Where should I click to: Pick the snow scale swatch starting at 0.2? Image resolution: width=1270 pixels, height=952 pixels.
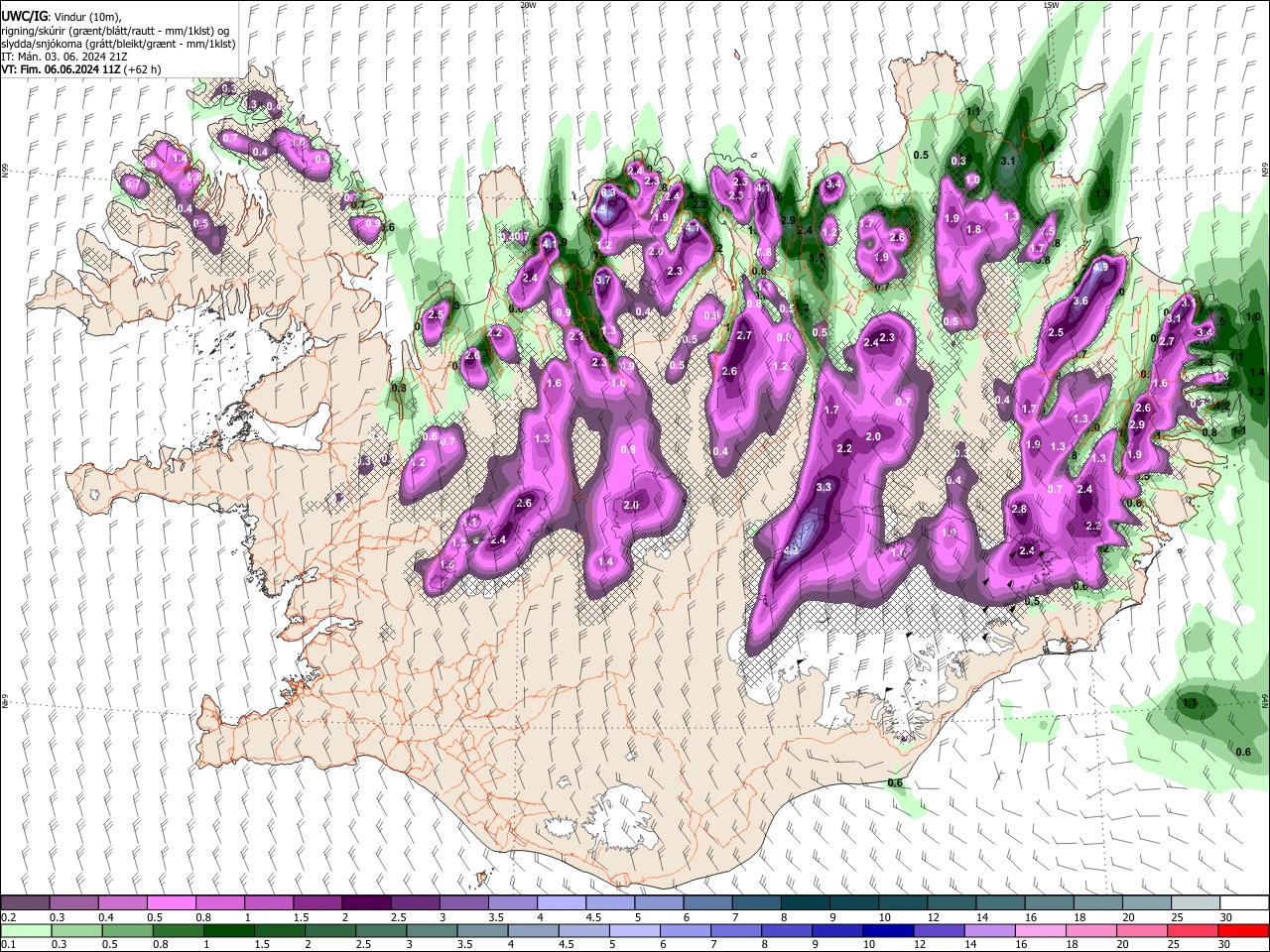tap(25, 903)
